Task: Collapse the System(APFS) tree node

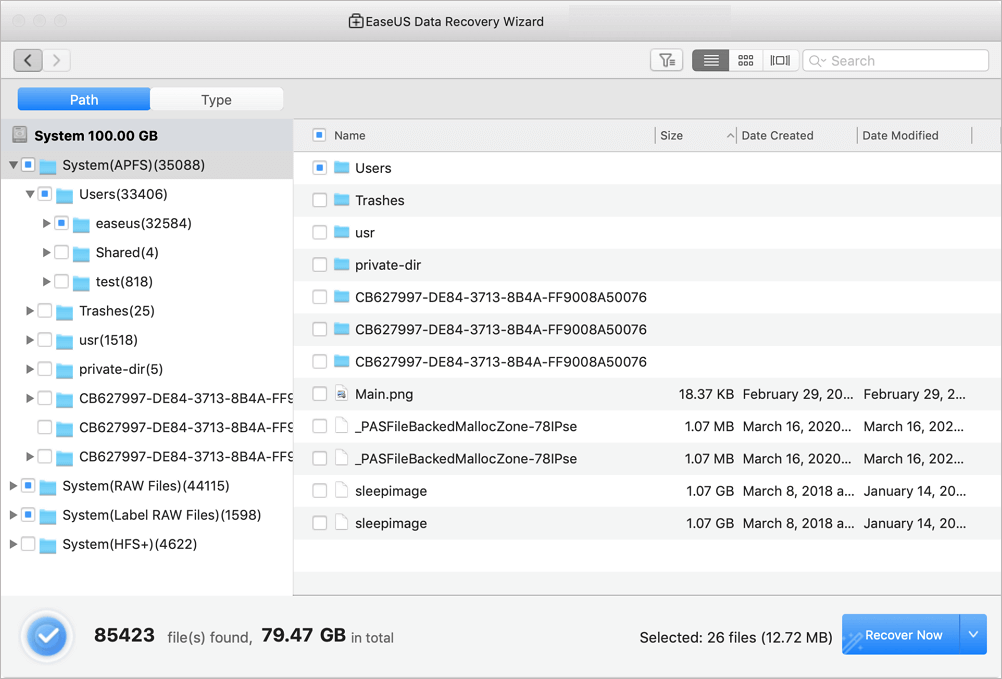Action: [x=13, y=165]
